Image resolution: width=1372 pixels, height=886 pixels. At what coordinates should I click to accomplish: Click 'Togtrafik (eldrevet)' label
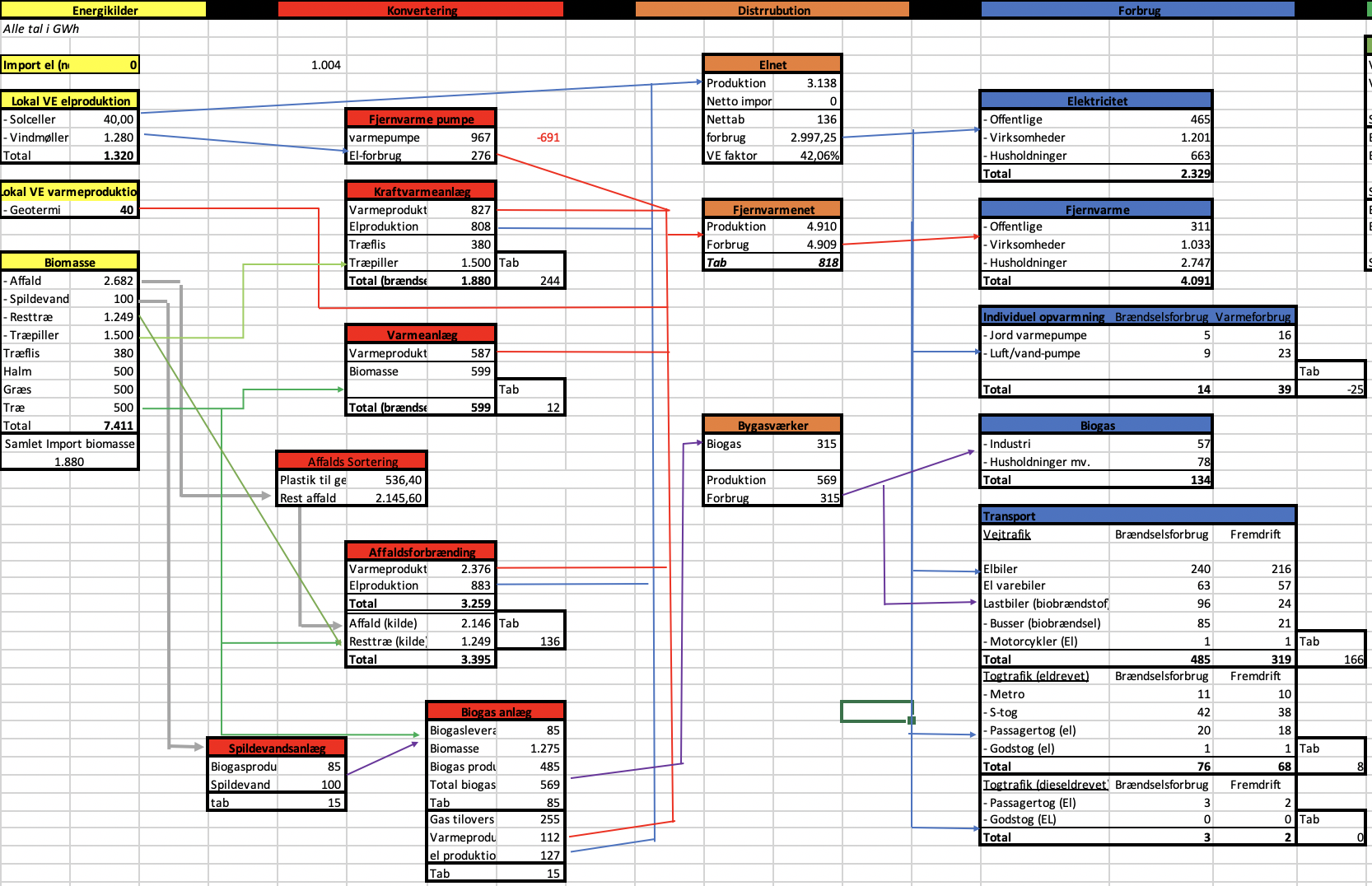coord(1036,676)
